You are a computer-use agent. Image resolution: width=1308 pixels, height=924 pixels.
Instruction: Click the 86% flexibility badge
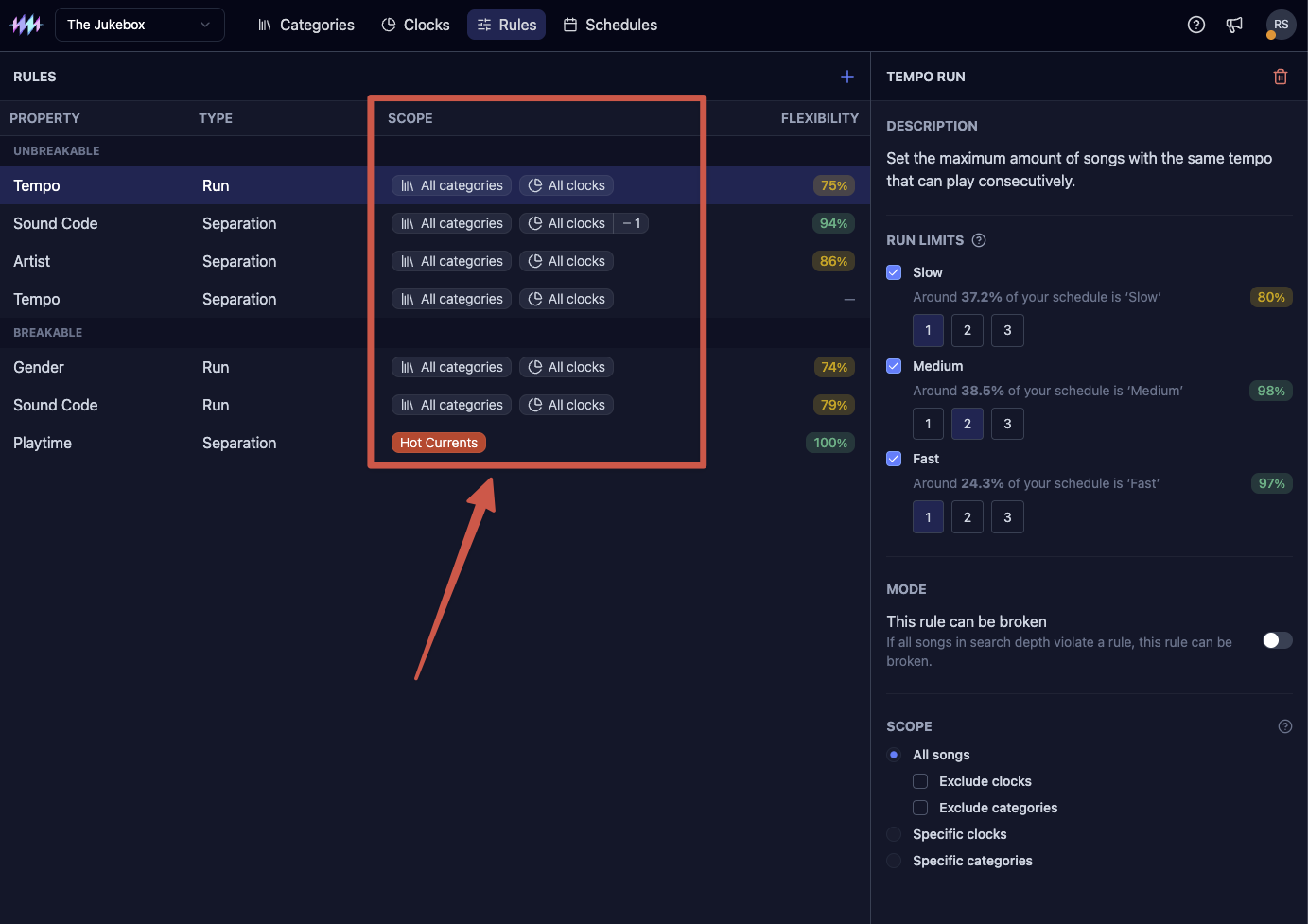834,261
